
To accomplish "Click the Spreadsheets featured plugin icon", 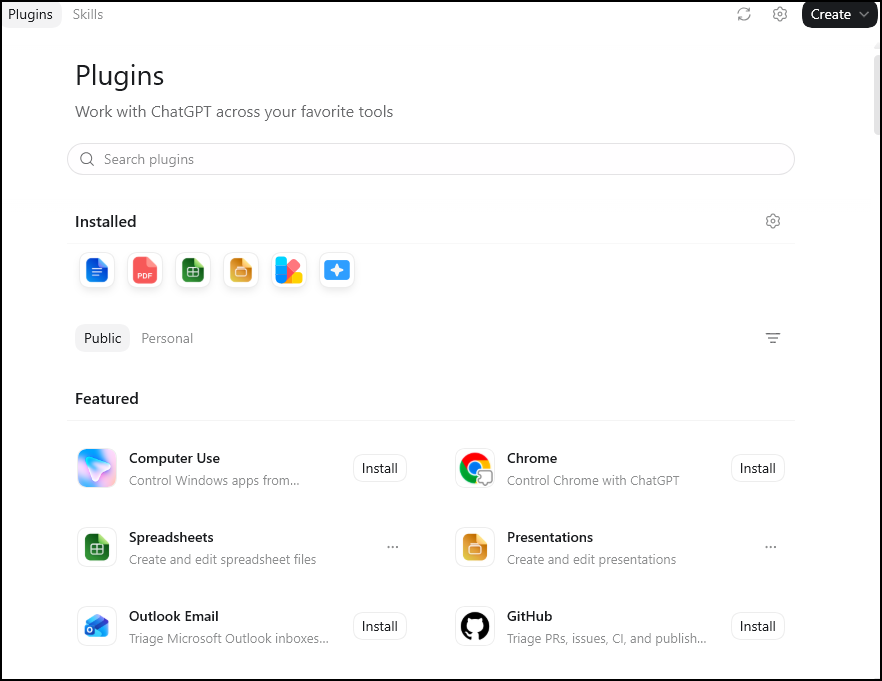I will click(x=97, y=547).
